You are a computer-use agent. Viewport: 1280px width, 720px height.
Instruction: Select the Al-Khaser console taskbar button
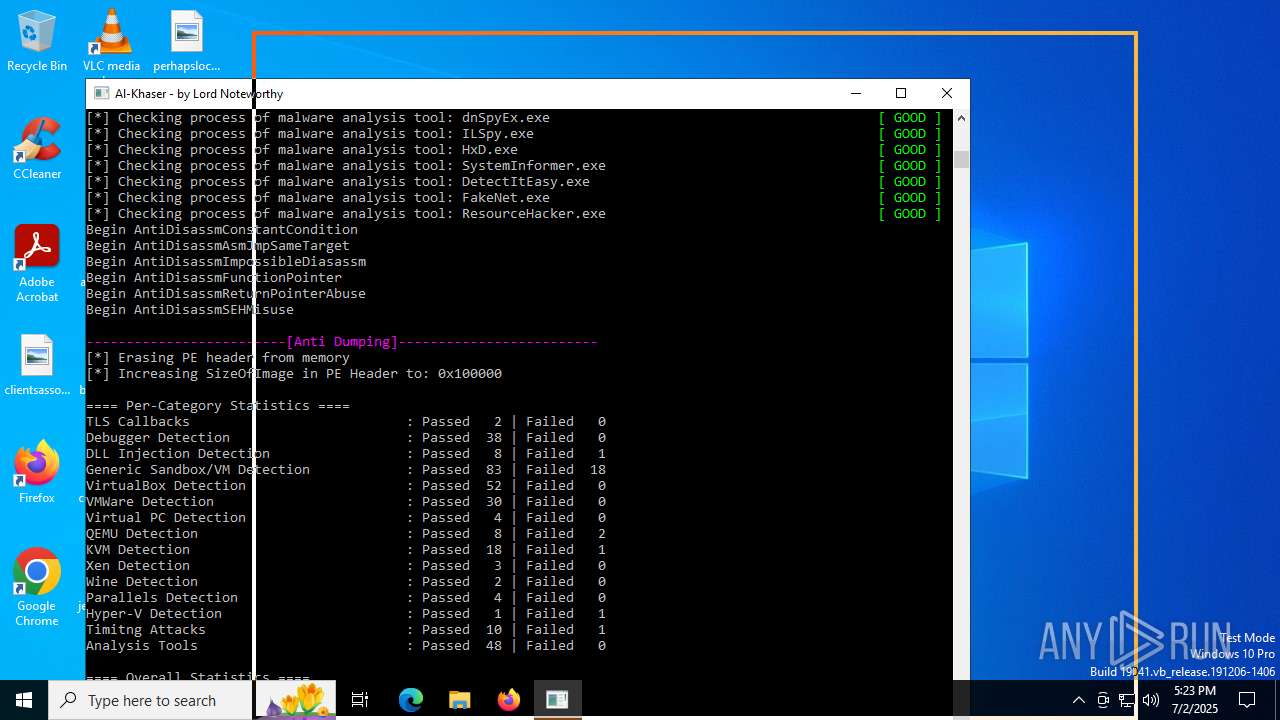coord(557,700)
